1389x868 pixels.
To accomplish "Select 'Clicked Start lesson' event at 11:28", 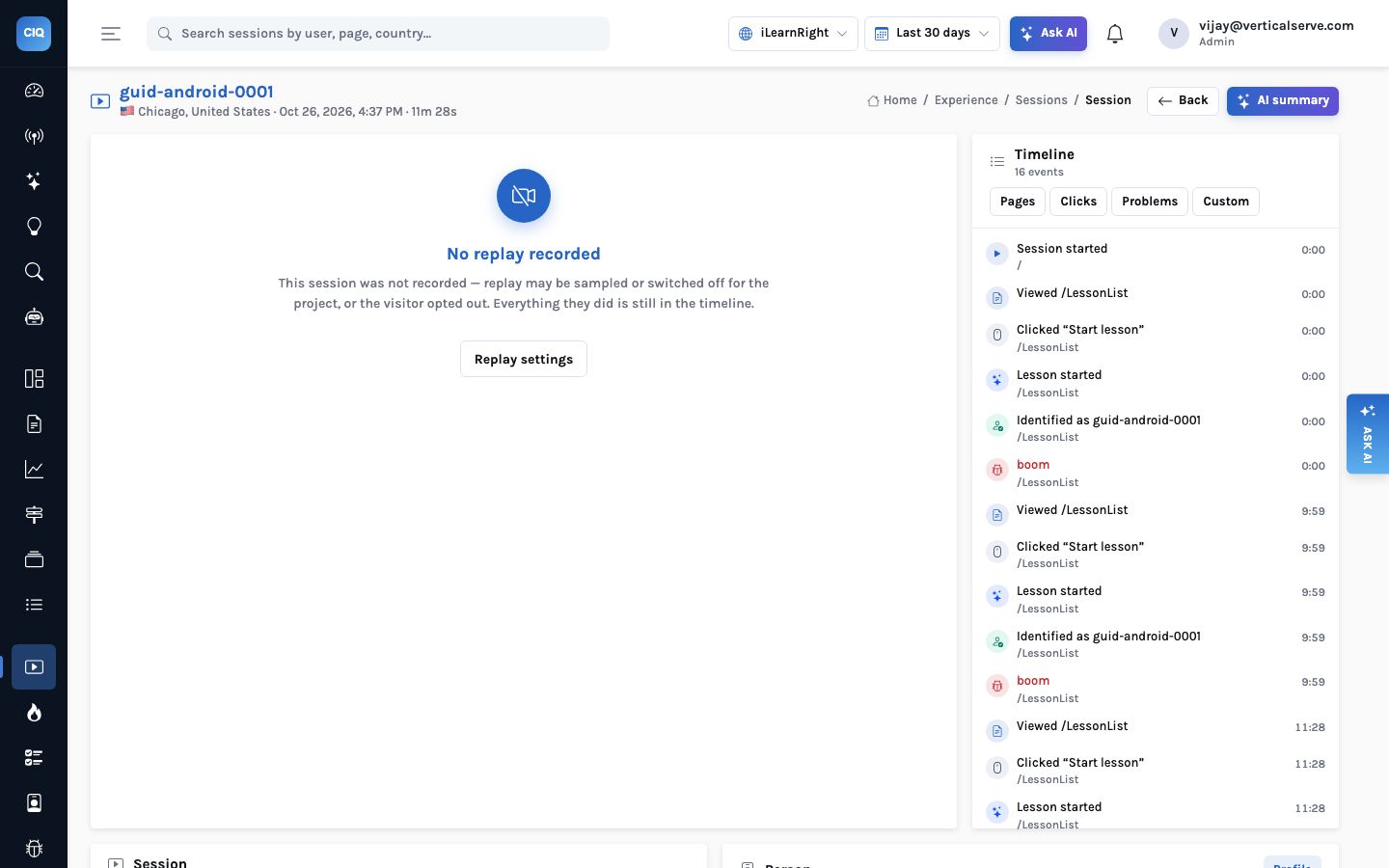I will (x=1156, y=770).
